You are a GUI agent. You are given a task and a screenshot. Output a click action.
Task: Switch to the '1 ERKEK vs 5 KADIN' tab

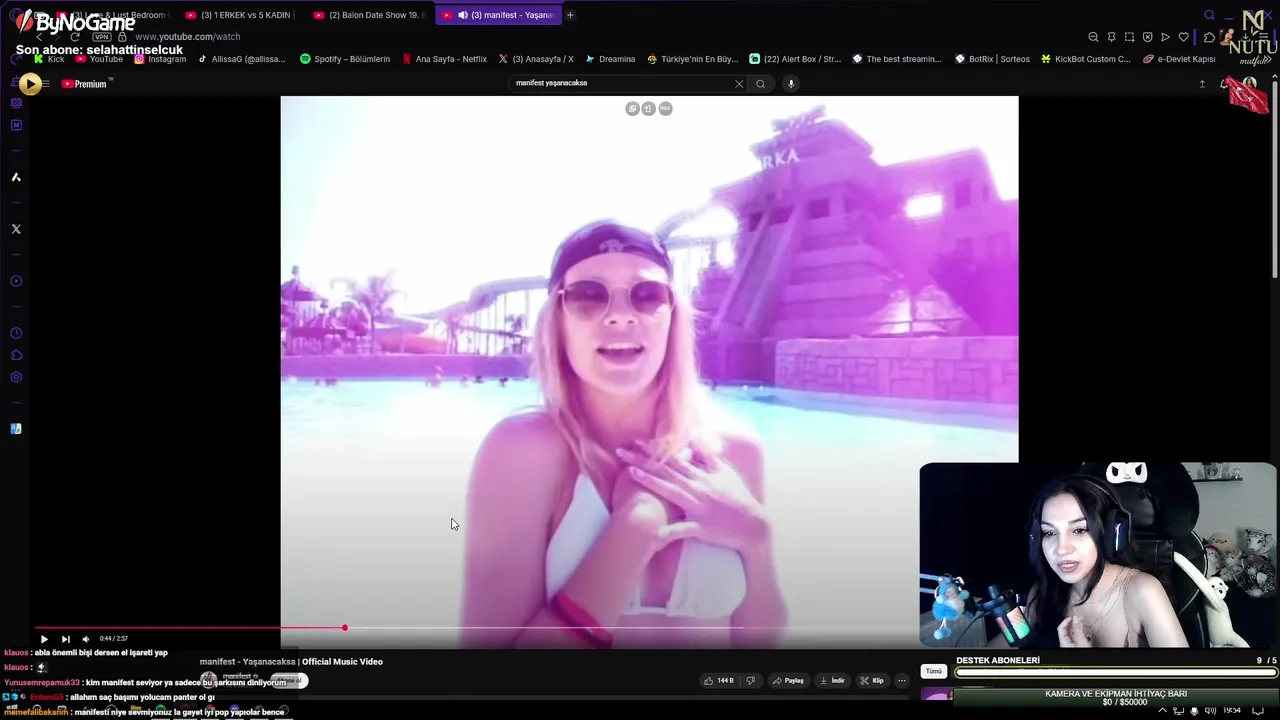click(x=240, y=15)
